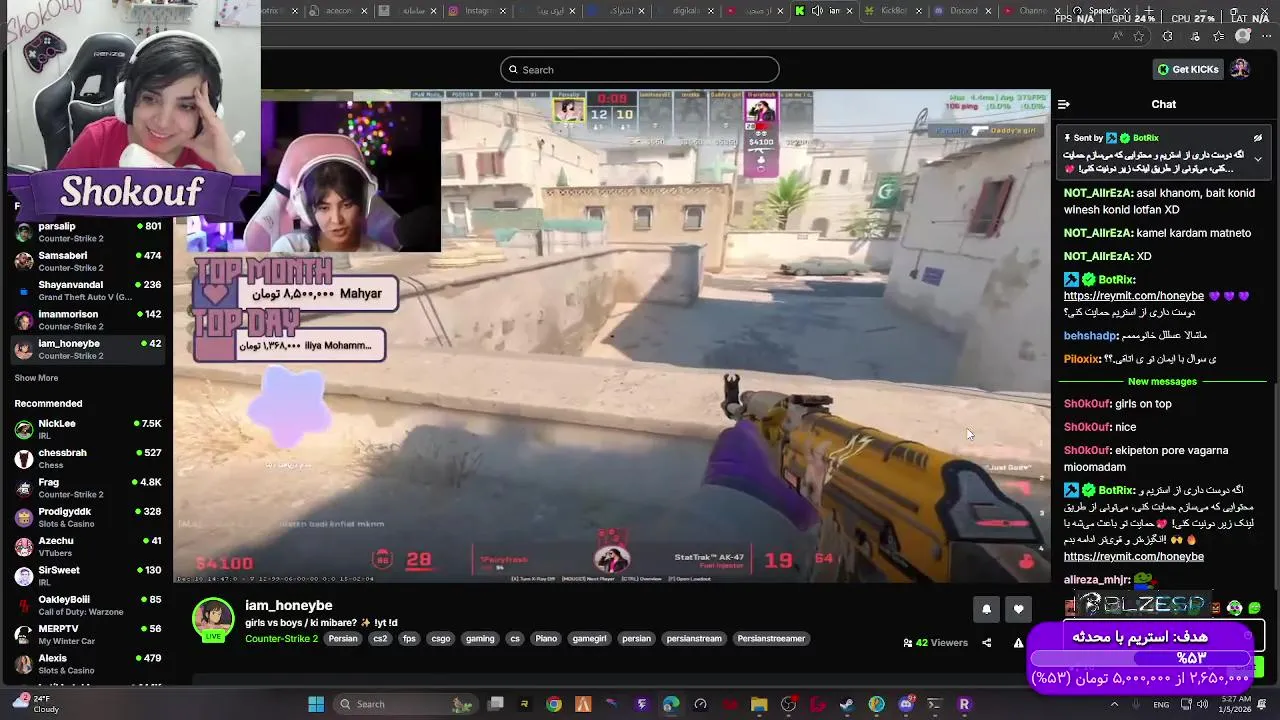Open the browser extensions icon
Viewport: 1280px width, 720px height.
pyautogui.click(x=1167, y=36)
